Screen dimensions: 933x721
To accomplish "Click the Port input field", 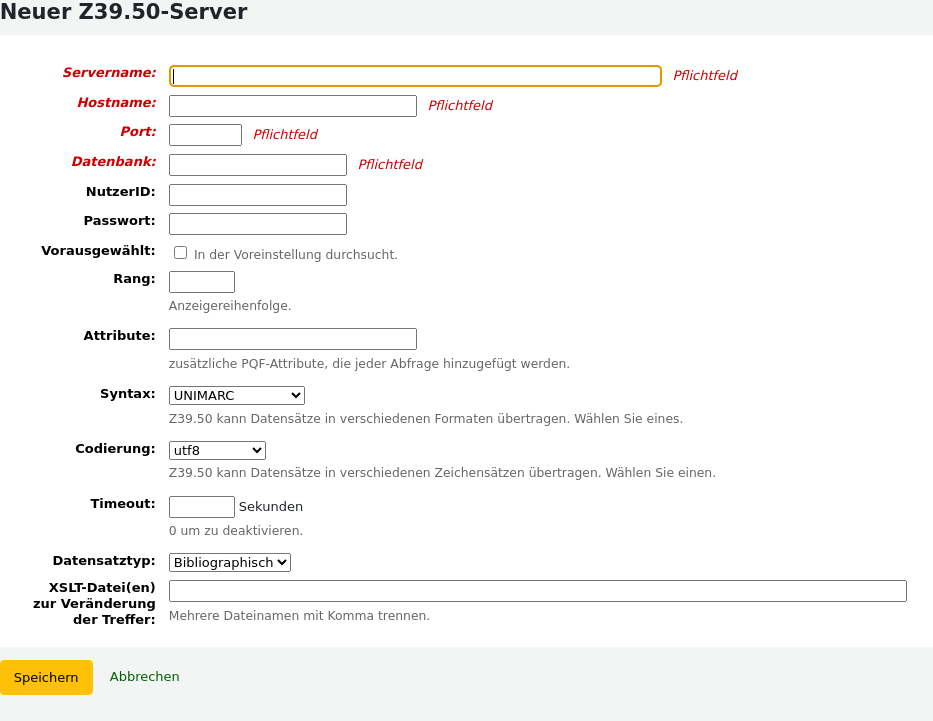I will click(x=205, y=134).
